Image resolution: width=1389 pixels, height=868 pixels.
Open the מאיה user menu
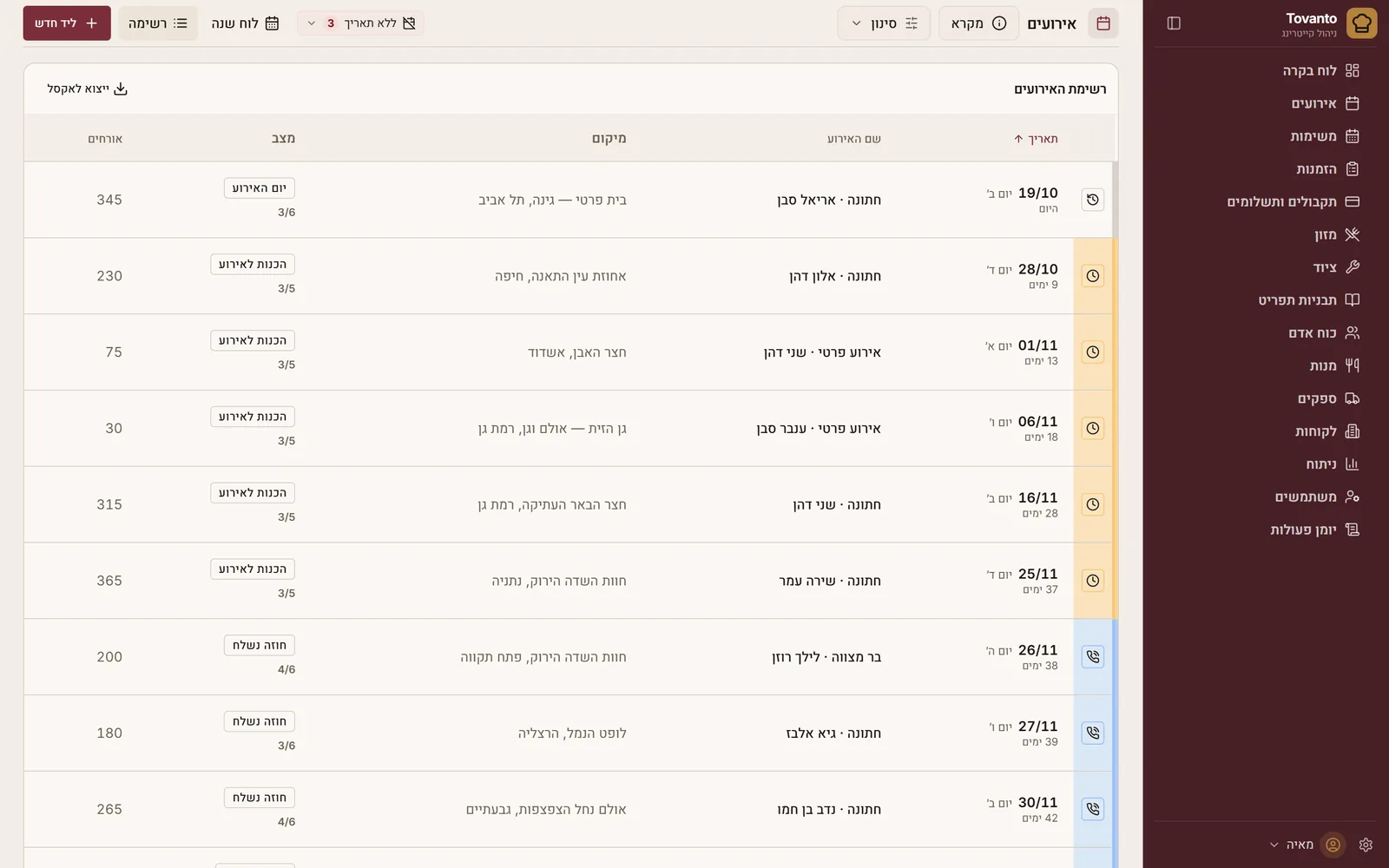pos(1300,845)
